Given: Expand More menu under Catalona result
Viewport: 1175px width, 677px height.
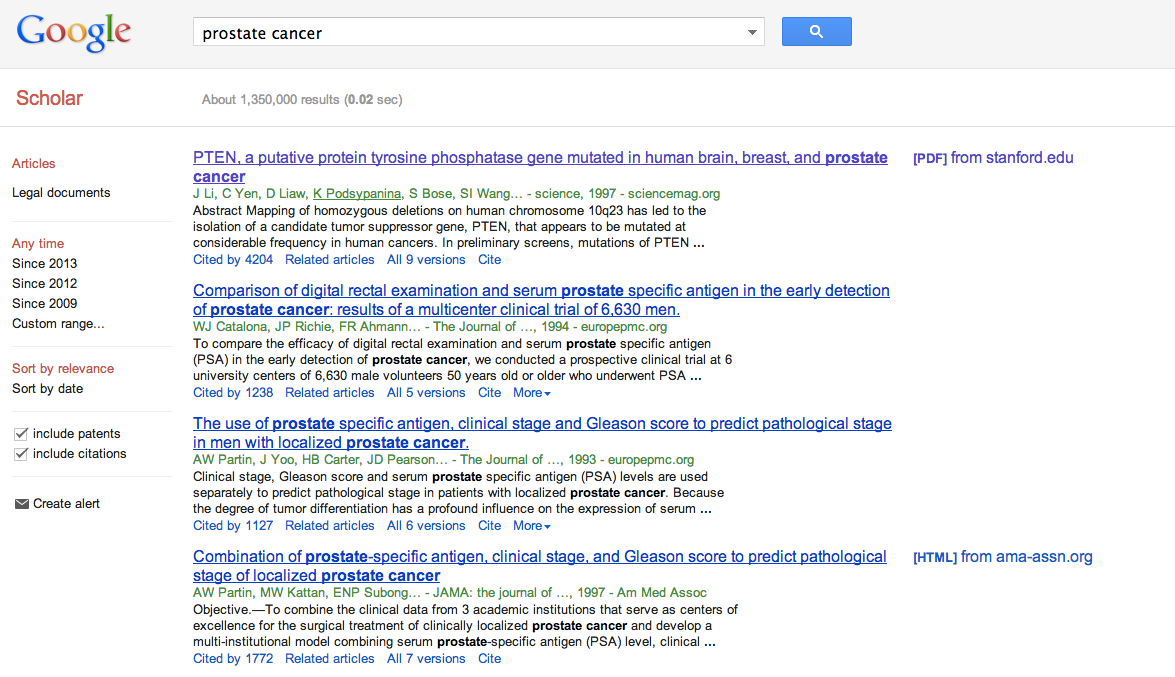Looking at the screenshot, I should 531,393.
